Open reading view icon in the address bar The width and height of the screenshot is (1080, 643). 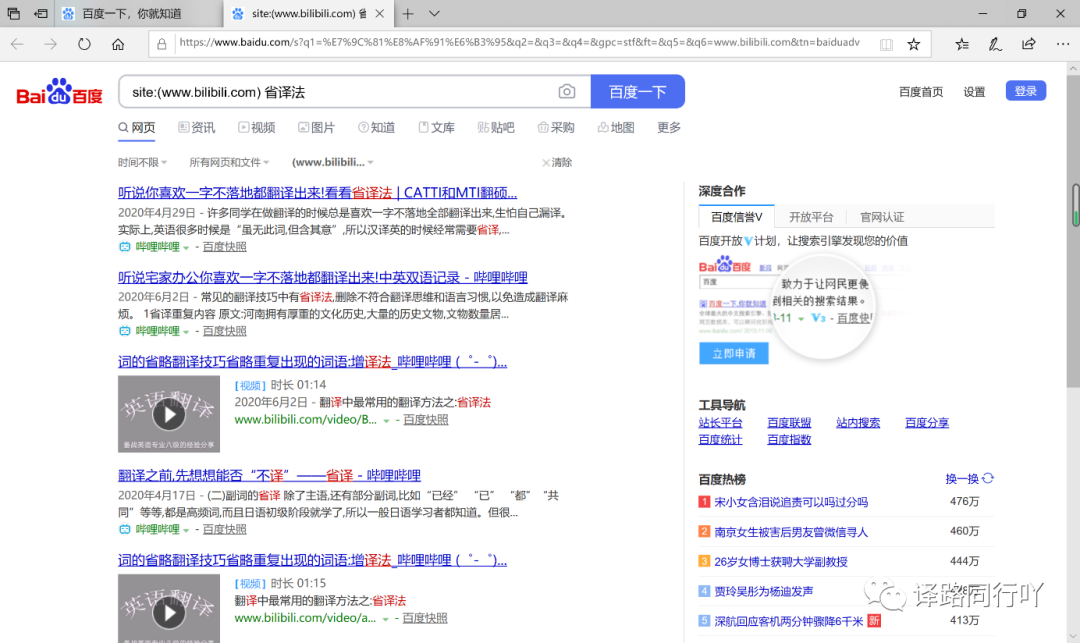click(x=886, y=45)
